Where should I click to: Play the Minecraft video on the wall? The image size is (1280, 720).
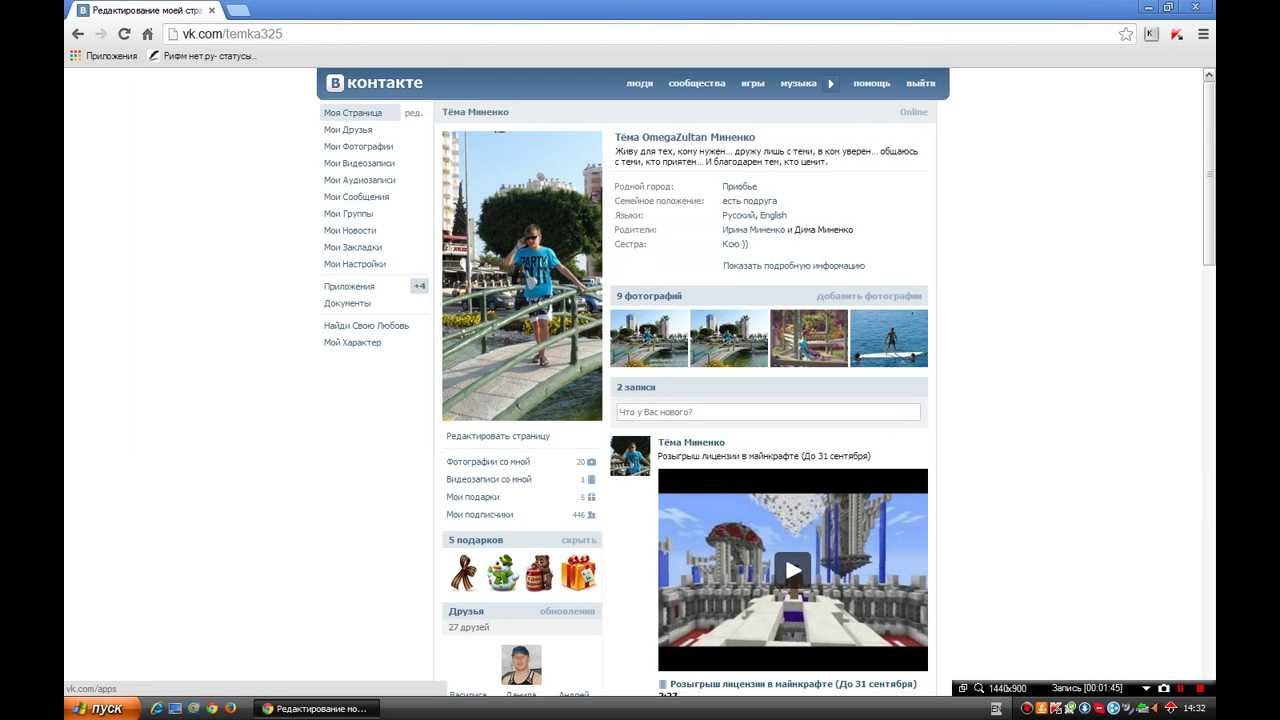792,570
